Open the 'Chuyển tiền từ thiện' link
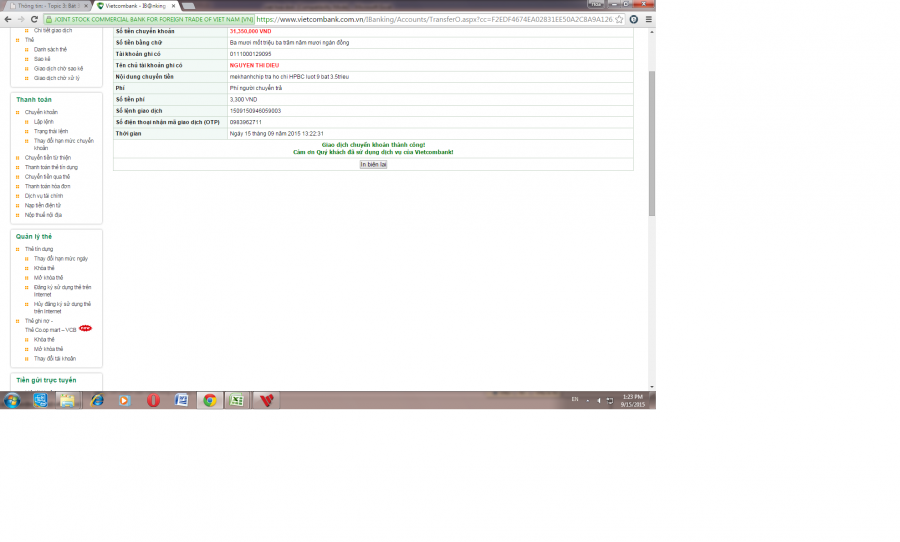 click(48, 157)
